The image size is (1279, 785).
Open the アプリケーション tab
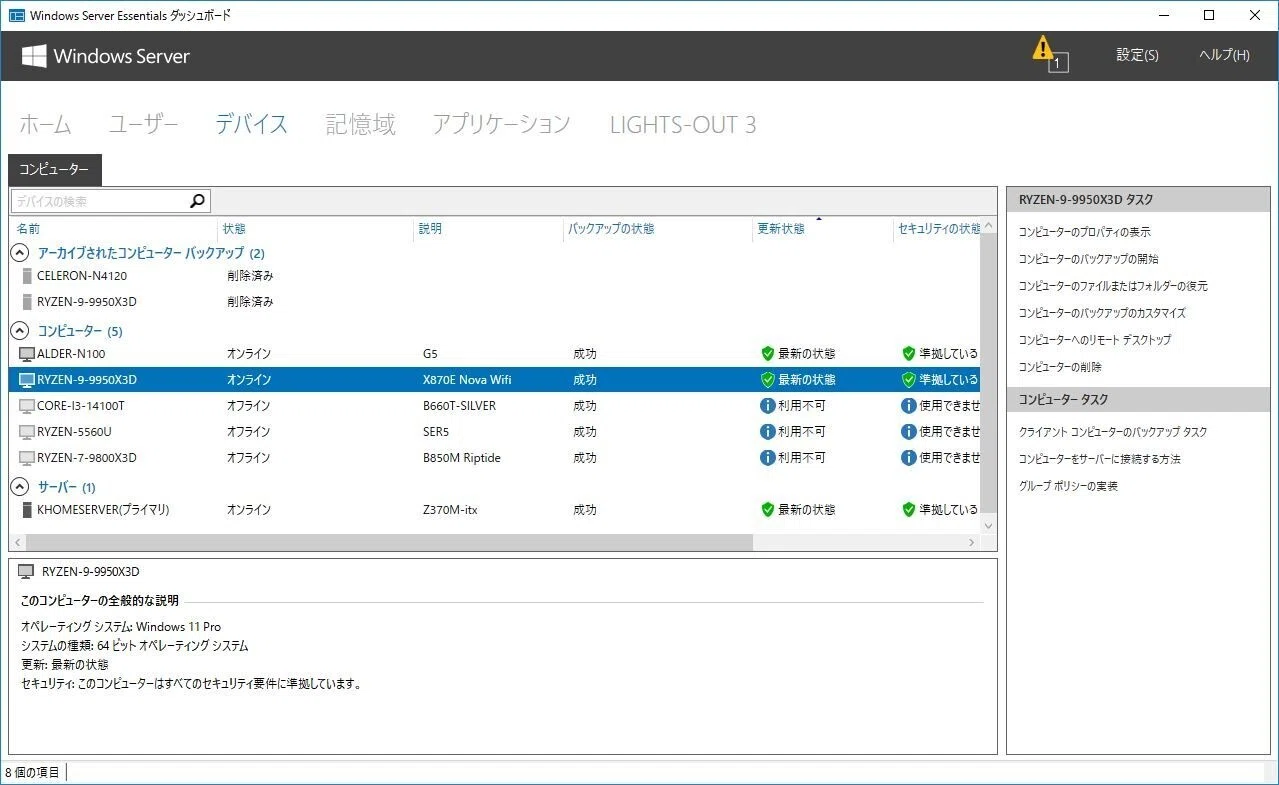click(501, 124)
